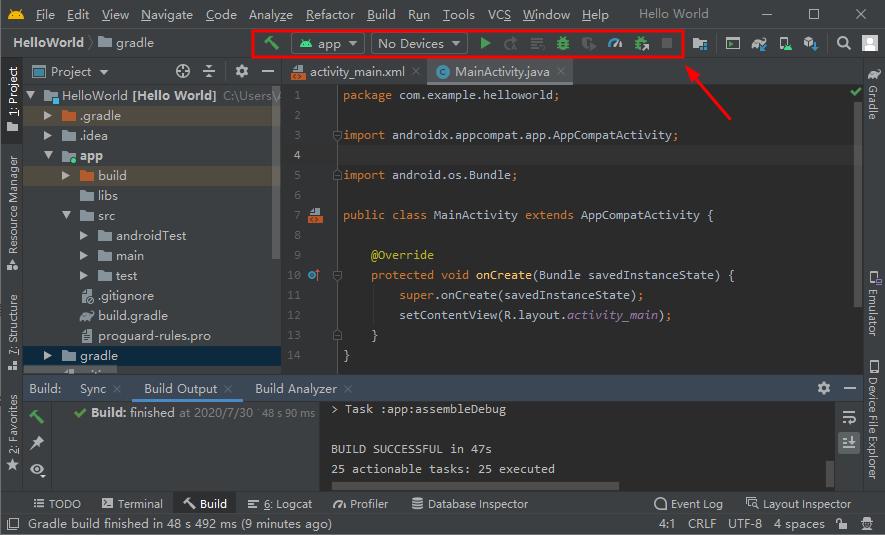Click the Search Everywhere magnifier icon
The width and height of the screenshot is (885, 535).
tap(844, 44)
